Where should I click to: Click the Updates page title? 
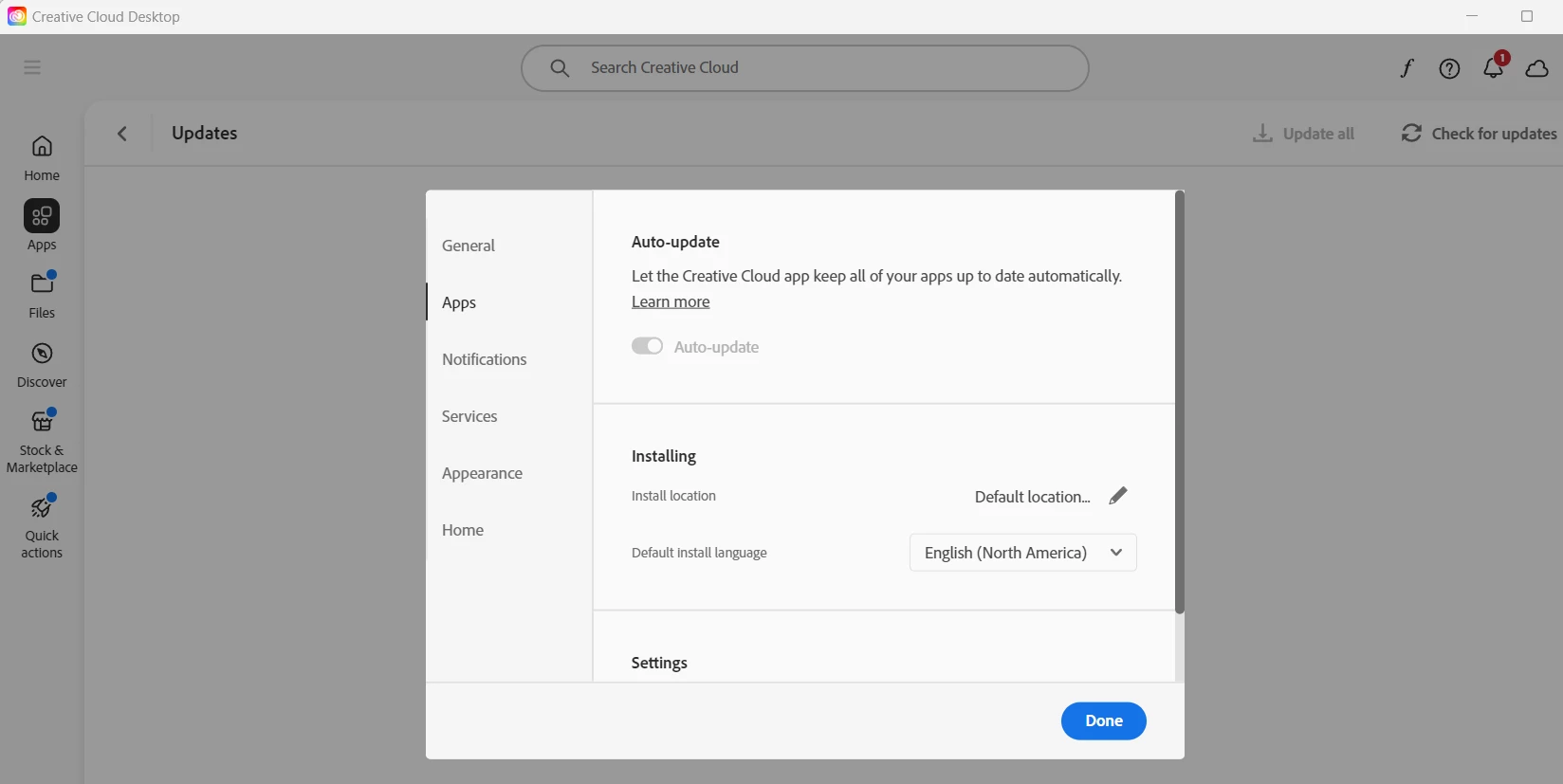(205, 134)
